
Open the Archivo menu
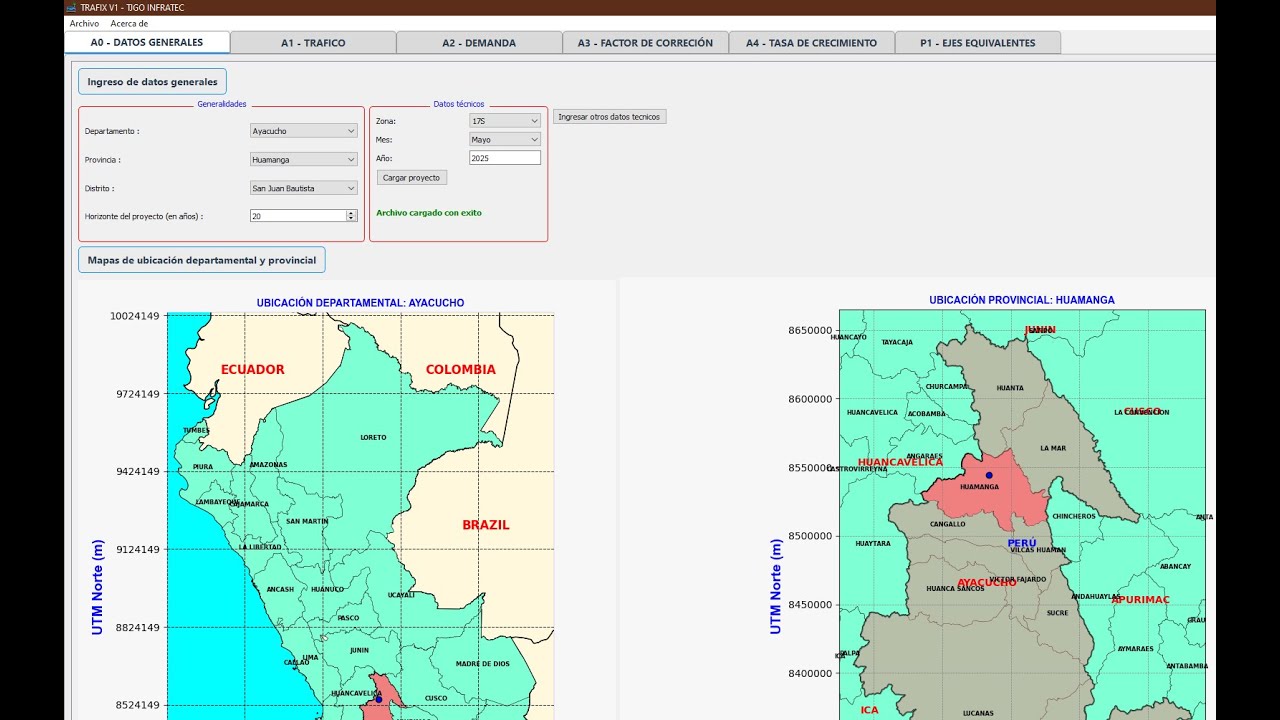coord(84,23)
